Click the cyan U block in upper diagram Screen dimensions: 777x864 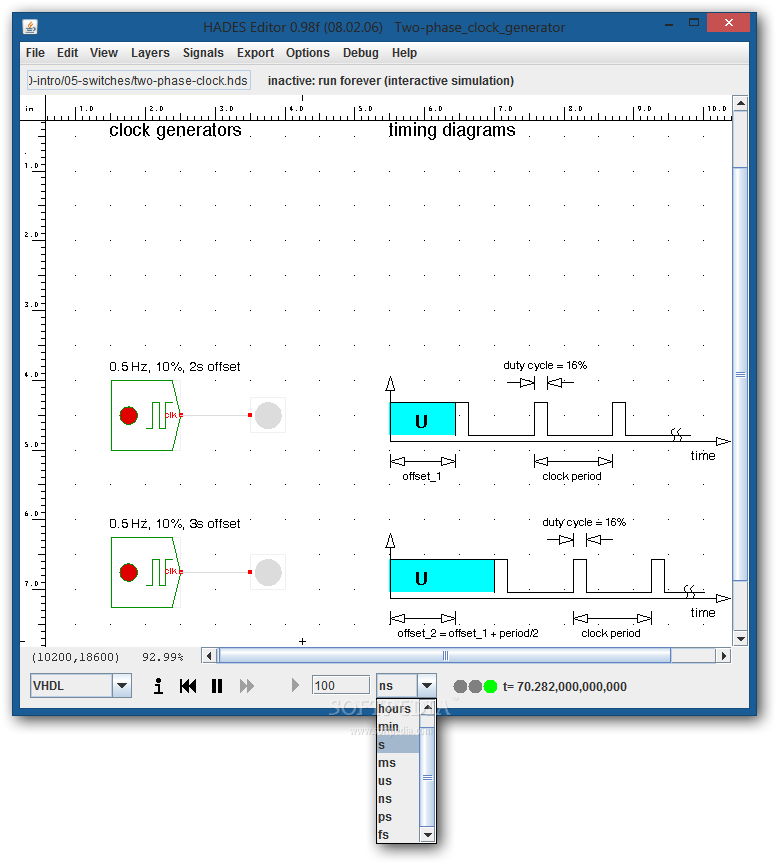point(423,419)
